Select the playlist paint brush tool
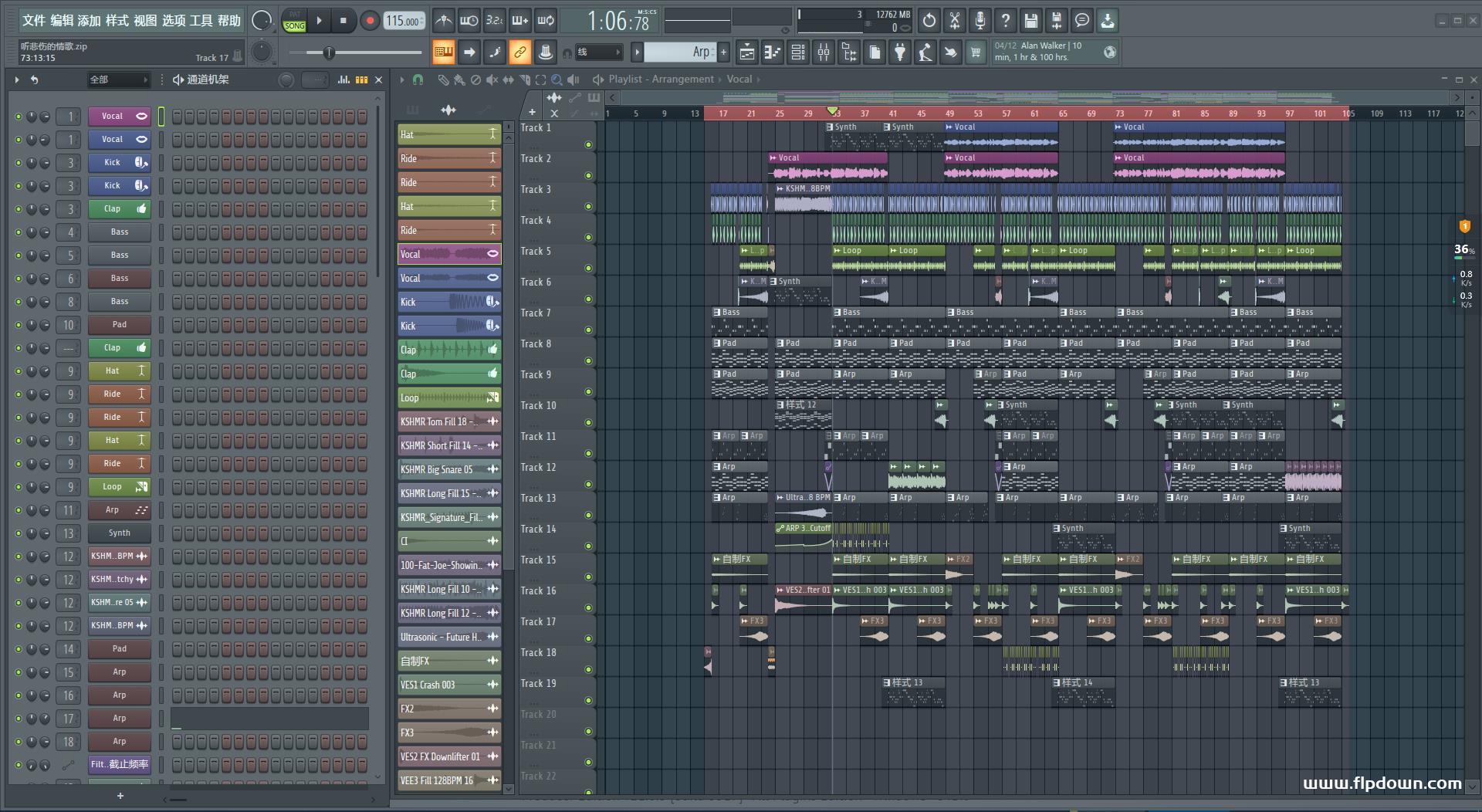1482x812 pixels. (x=459, y=80)
